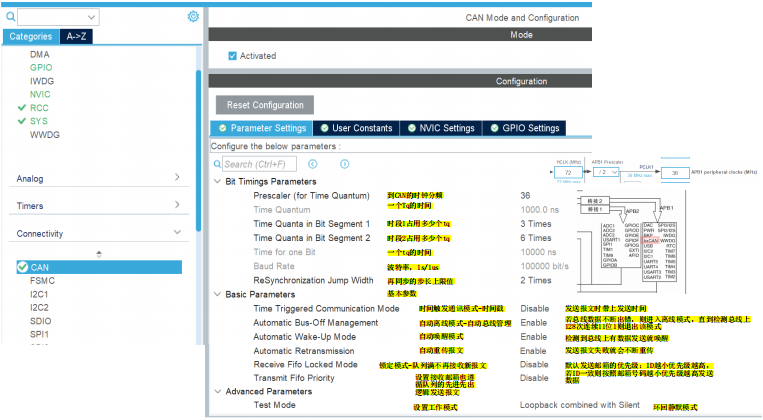Open the gear settings icon above categories

point(193,17)
